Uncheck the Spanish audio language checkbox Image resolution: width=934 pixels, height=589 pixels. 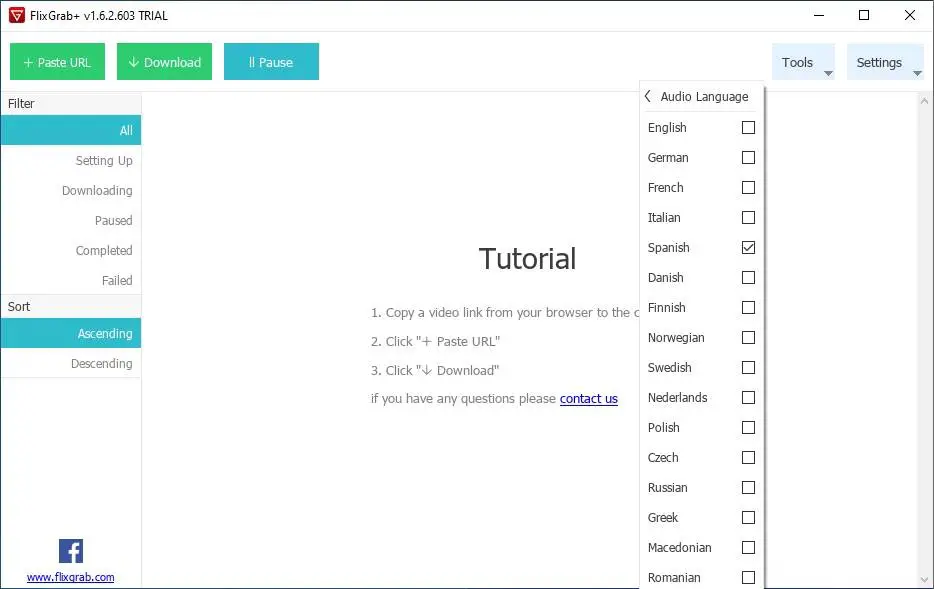(748, 247)
